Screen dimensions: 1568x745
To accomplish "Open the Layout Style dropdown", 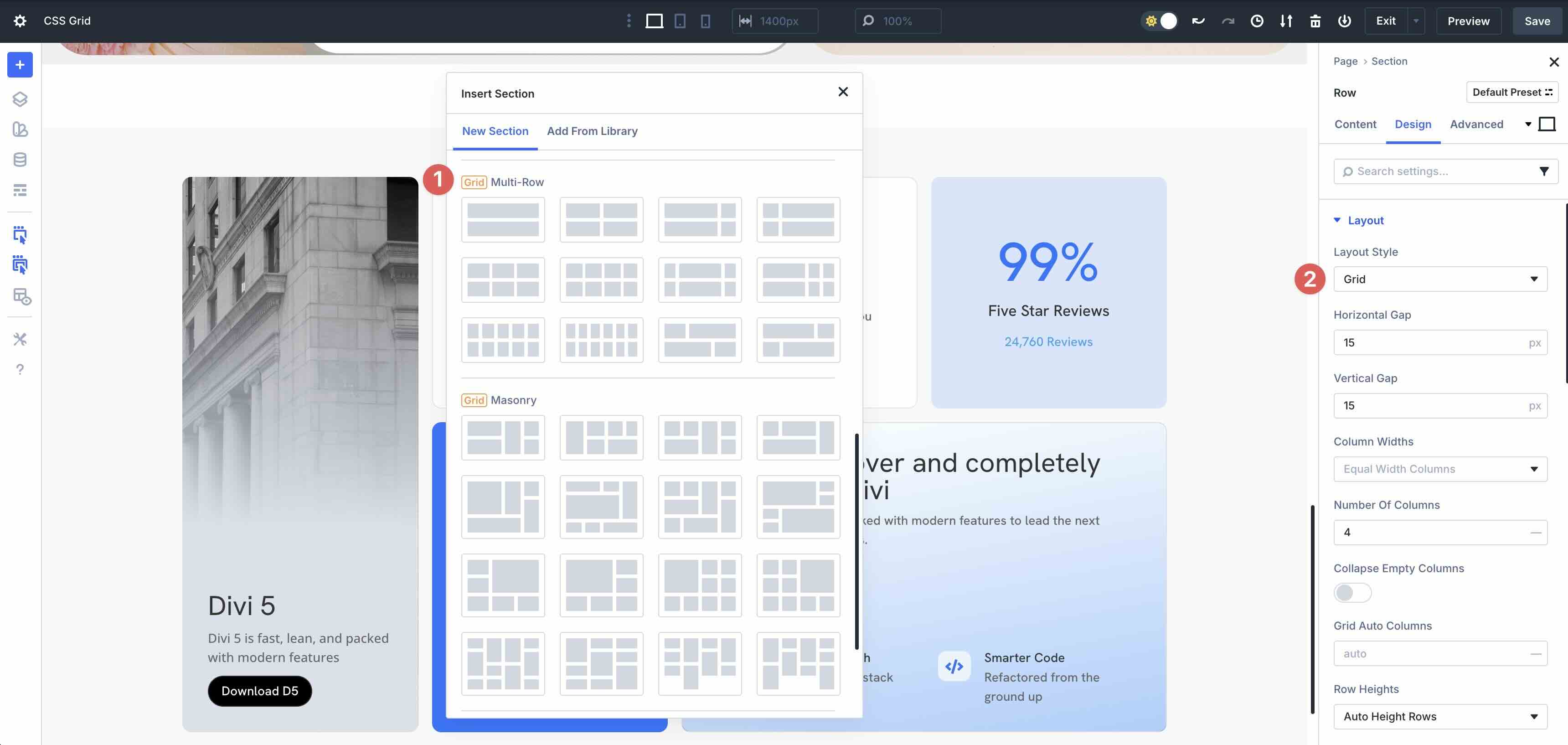I will click(x=1440, y=279).
